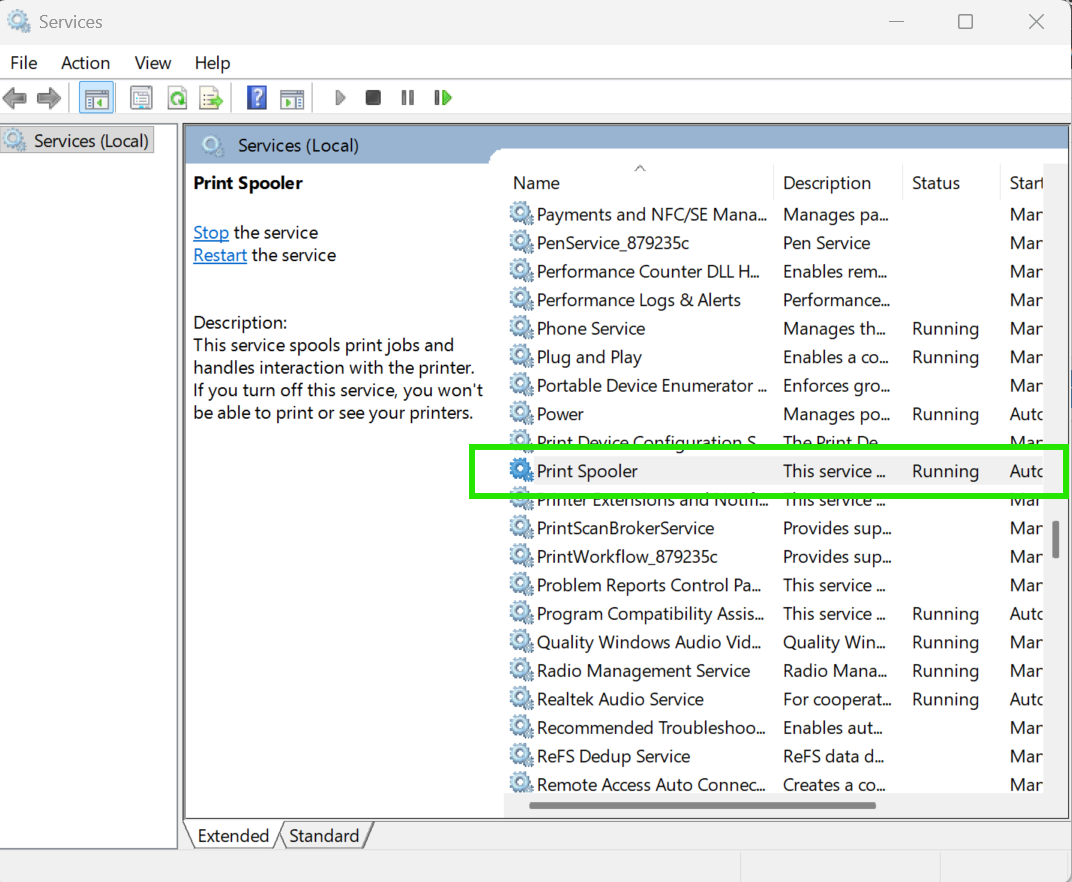Click the Services window title gear icon
The image size is (1072, 882).
[x=18, y=21]
